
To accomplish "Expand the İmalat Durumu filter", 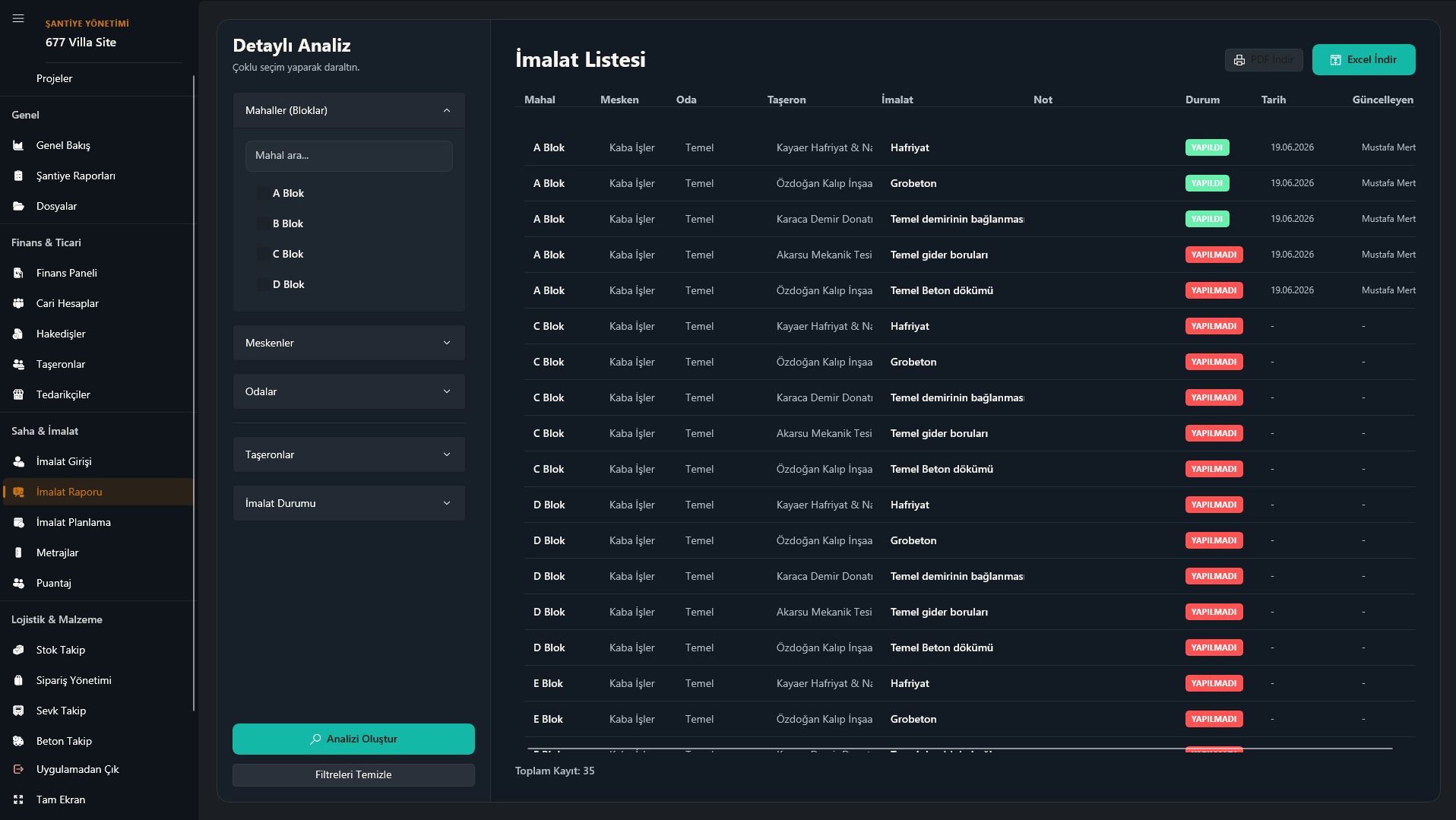I will [349, 503].
